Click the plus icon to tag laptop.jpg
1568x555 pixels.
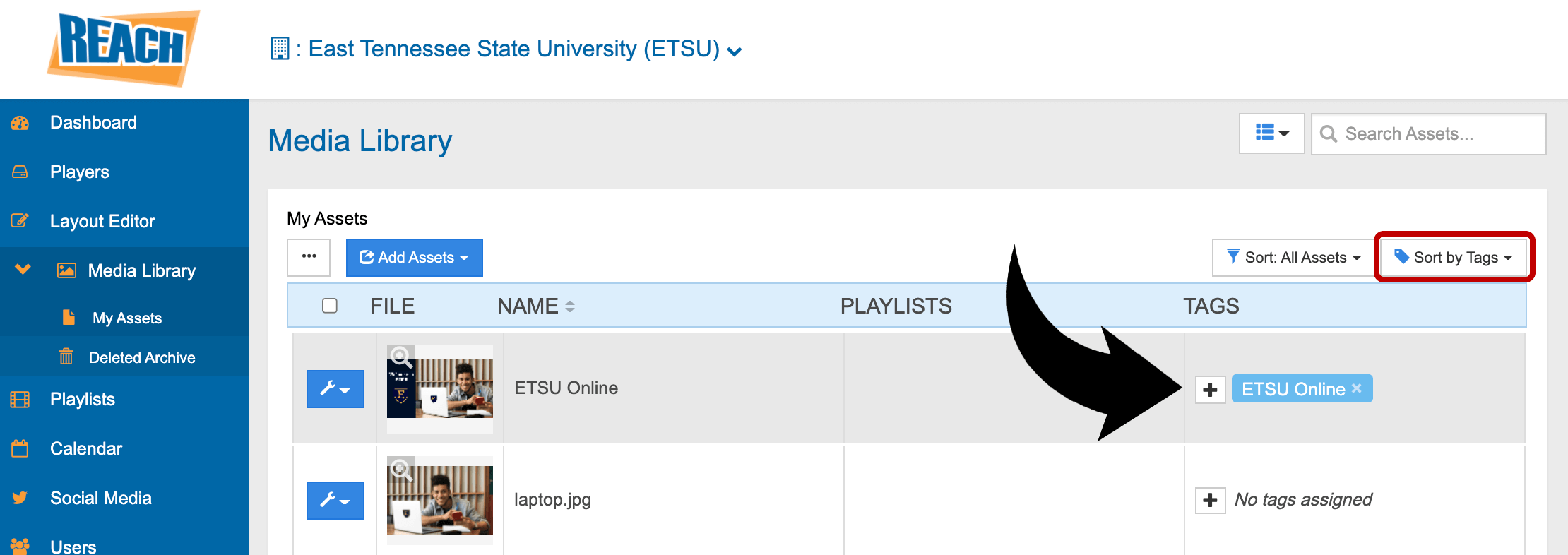[1209, 500]
